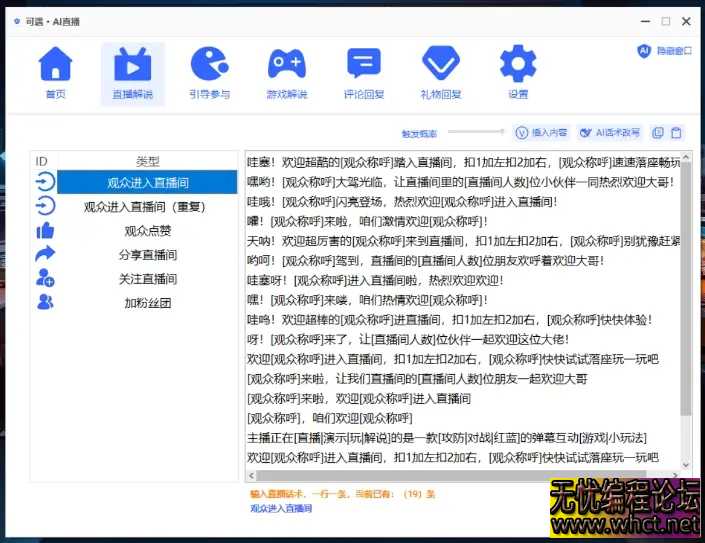Click the AI话术改写 button

tap(609, 133)
